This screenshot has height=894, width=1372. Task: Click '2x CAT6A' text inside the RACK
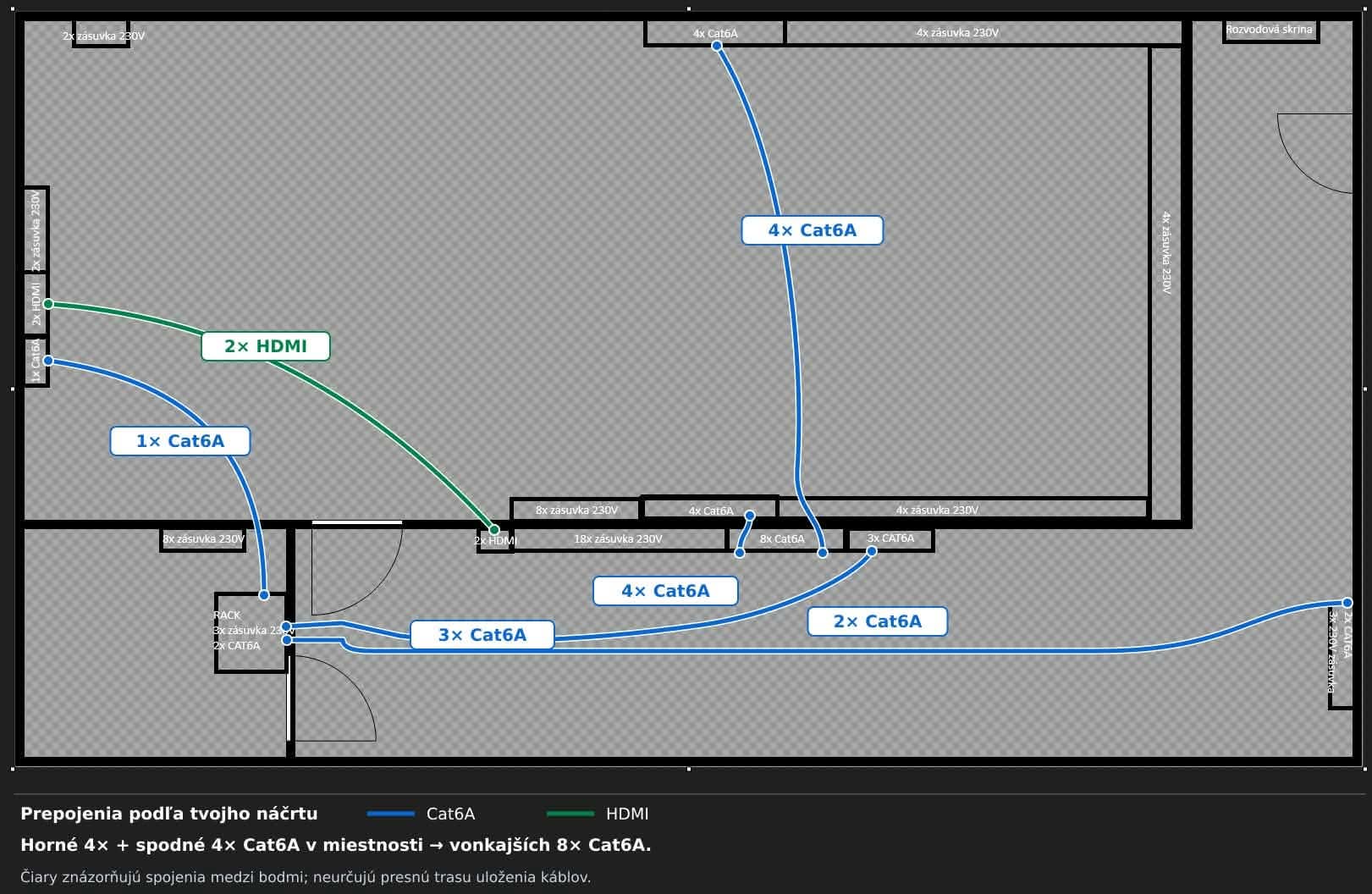pyautogui.click(x=237, y=646)
